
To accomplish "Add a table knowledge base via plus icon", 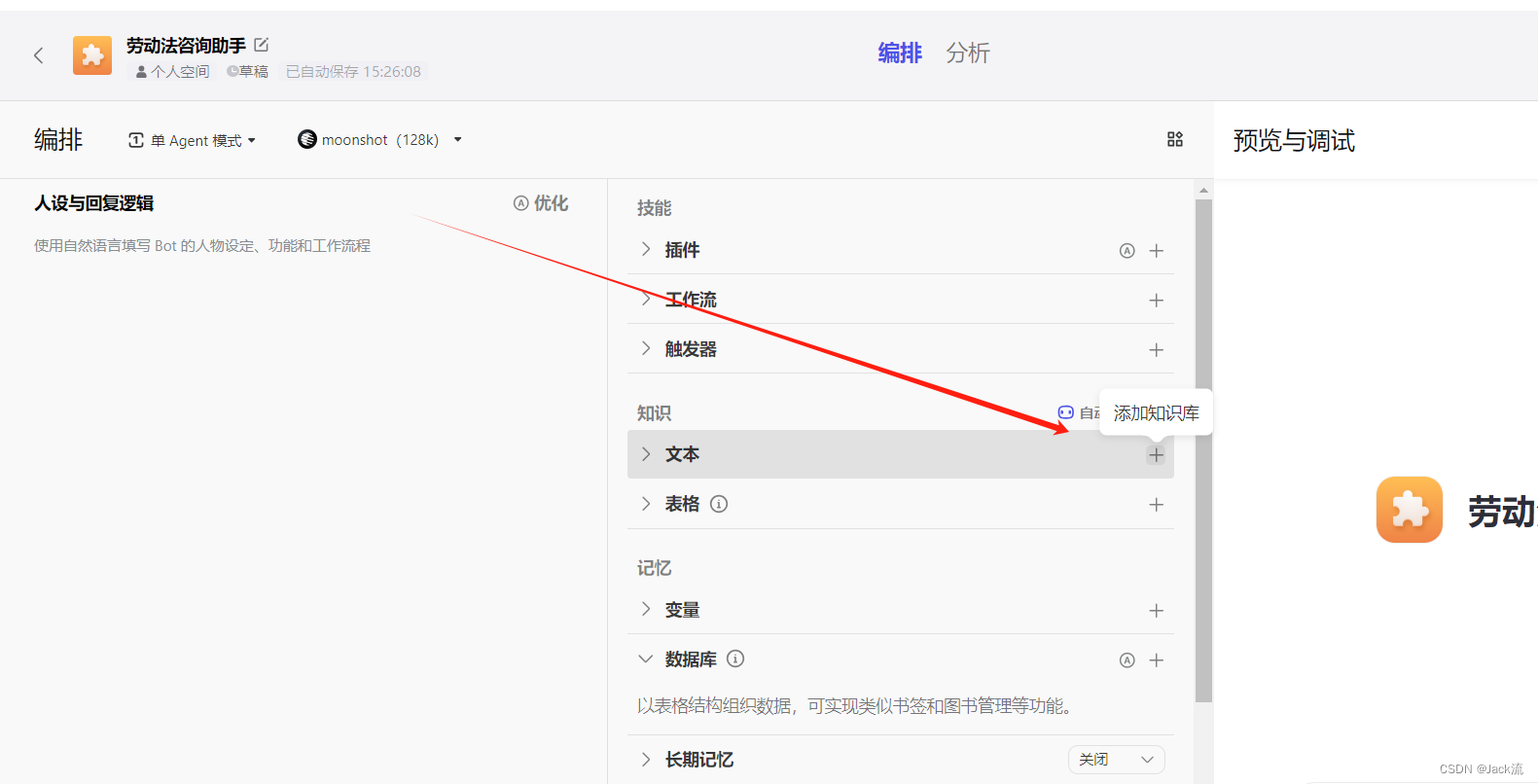I will (1157, 505).
